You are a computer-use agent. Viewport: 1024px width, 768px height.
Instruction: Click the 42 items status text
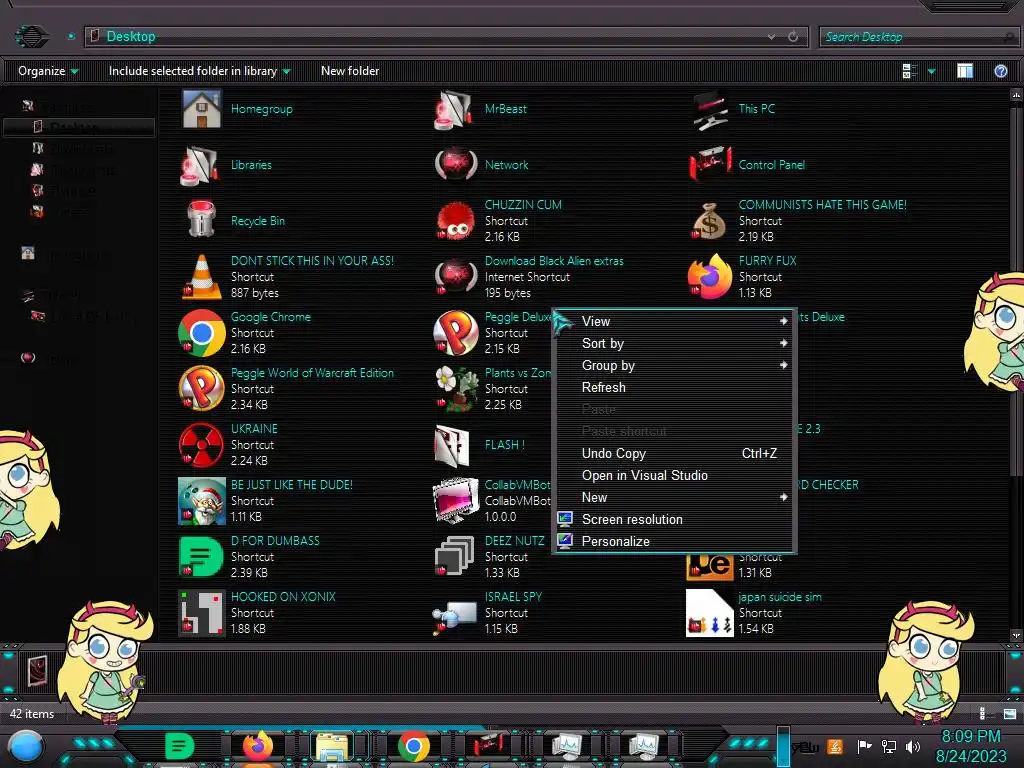[x=32, y=714]
